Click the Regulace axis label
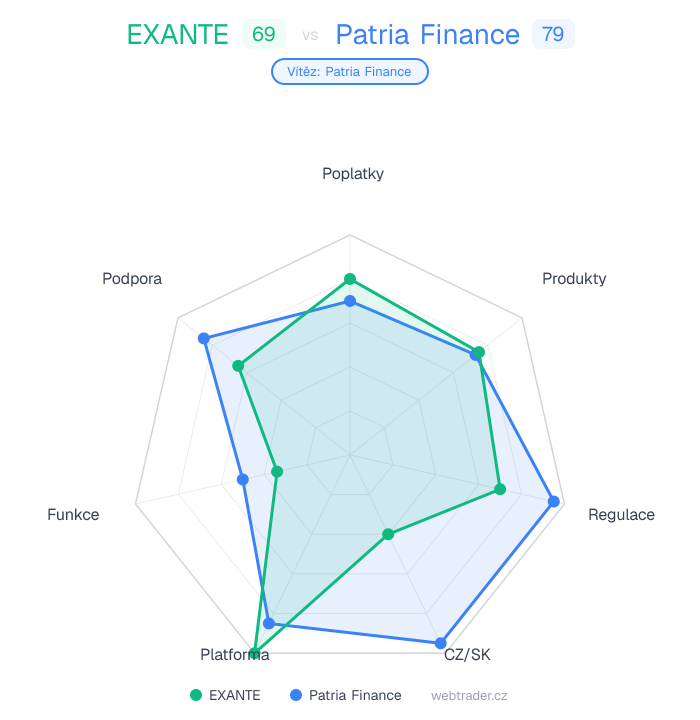 [x=621, y=515]
